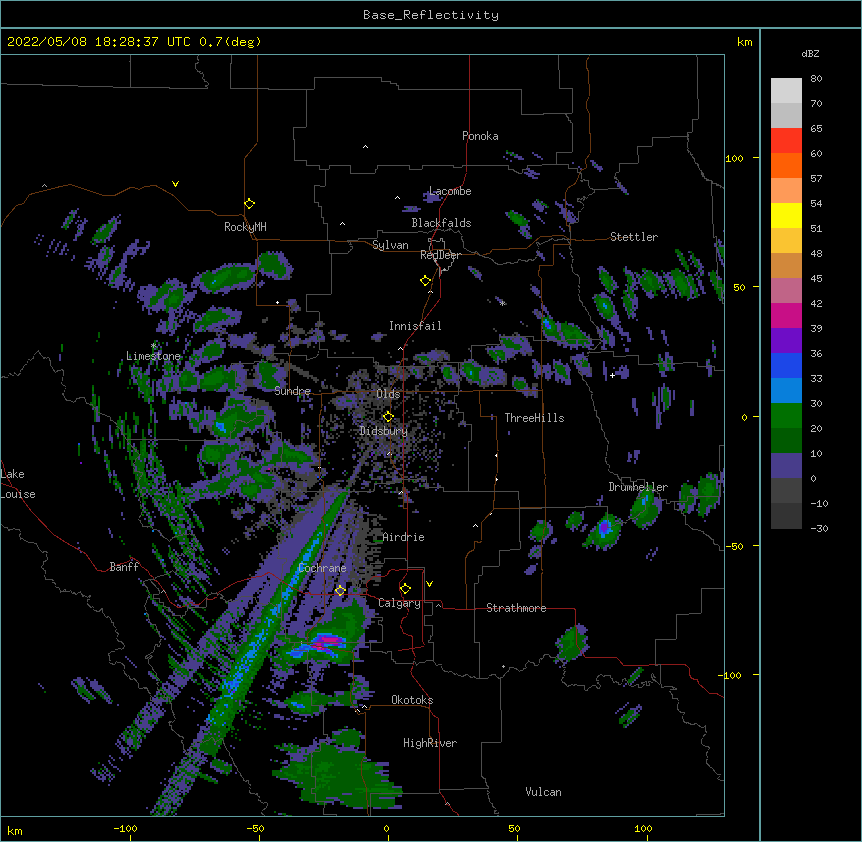Click the yellow V marker northeast of Calgary
This screenshot has height=842, width=862.
pyautogui.click(x=429, y=584)
